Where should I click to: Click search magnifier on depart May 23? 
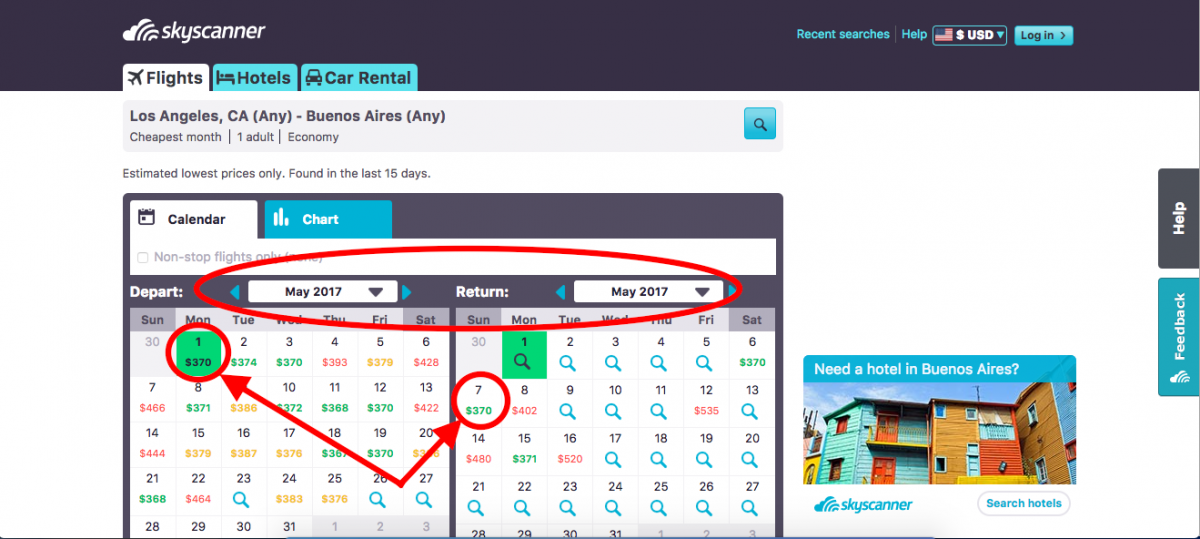pyautogui.click(x=243, y=498)
